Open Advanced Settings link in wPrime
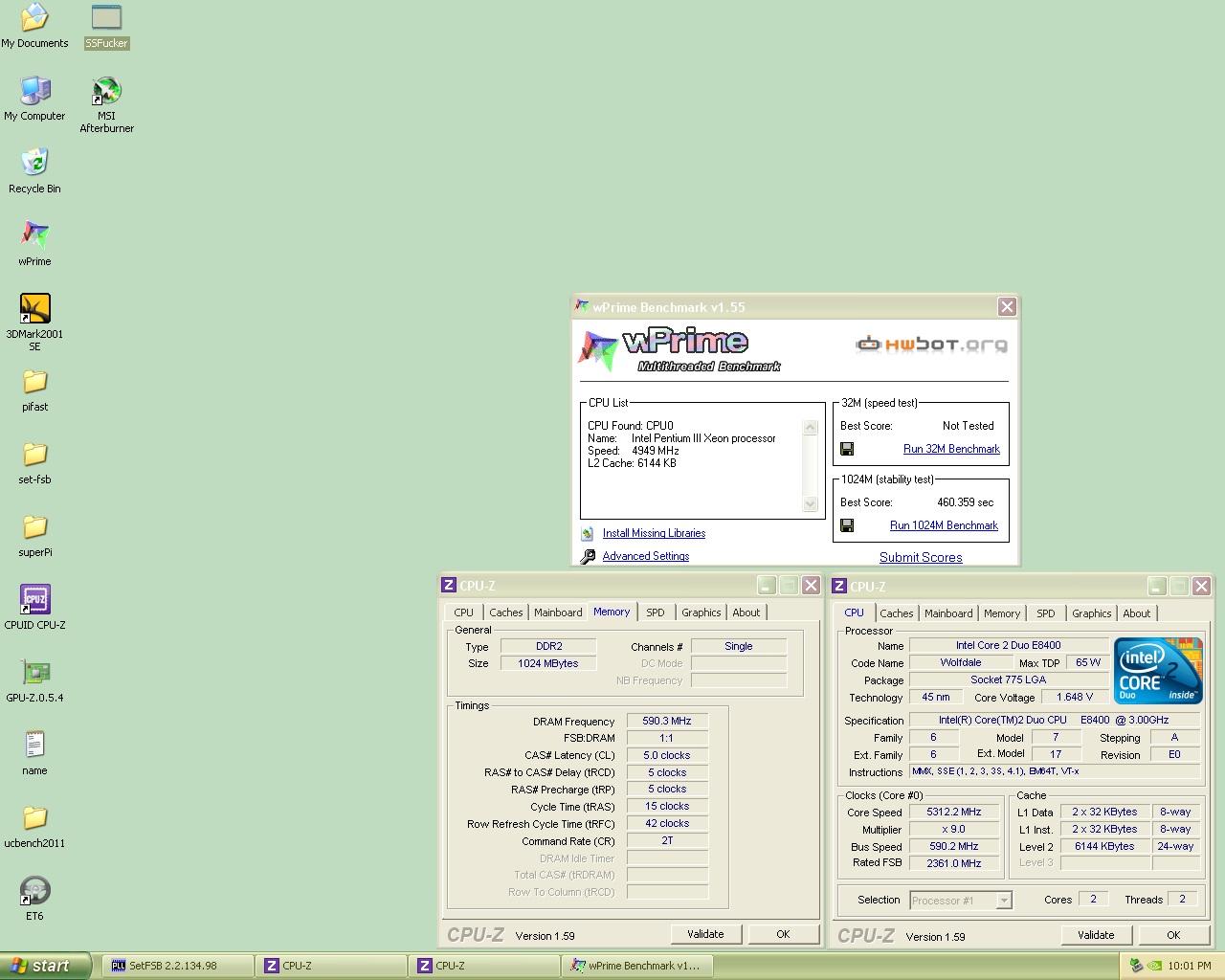 tap(646, 556)
